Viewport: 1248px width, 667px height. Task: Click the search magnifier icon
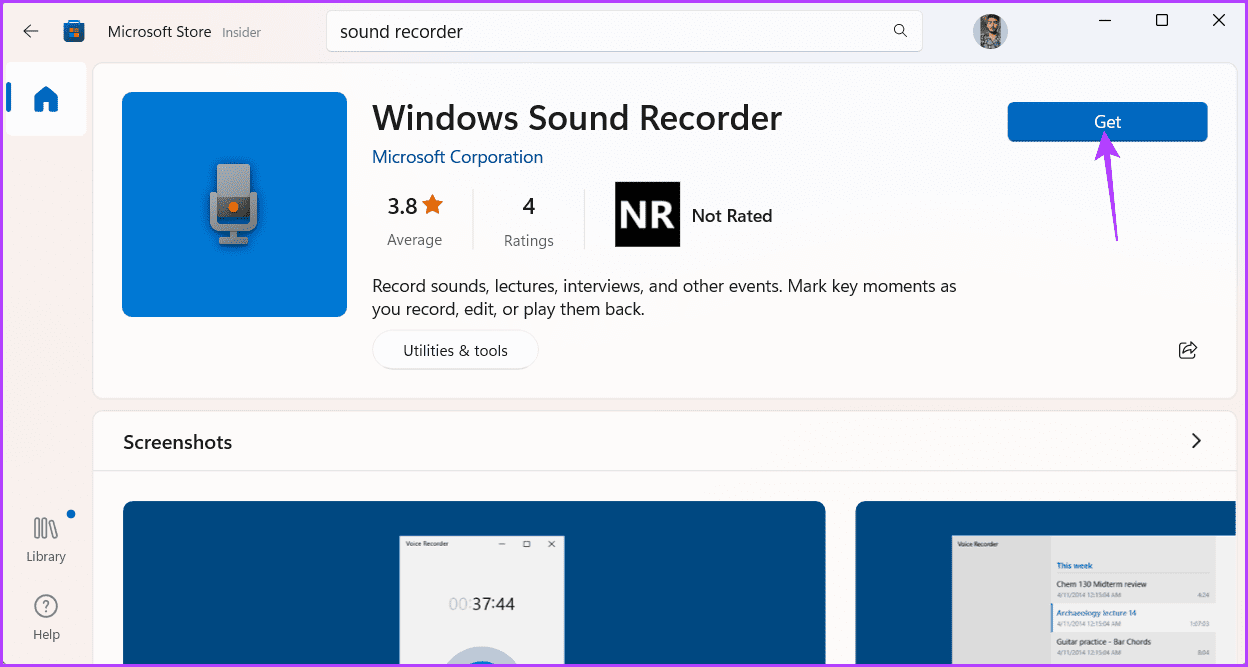[900, 31]
